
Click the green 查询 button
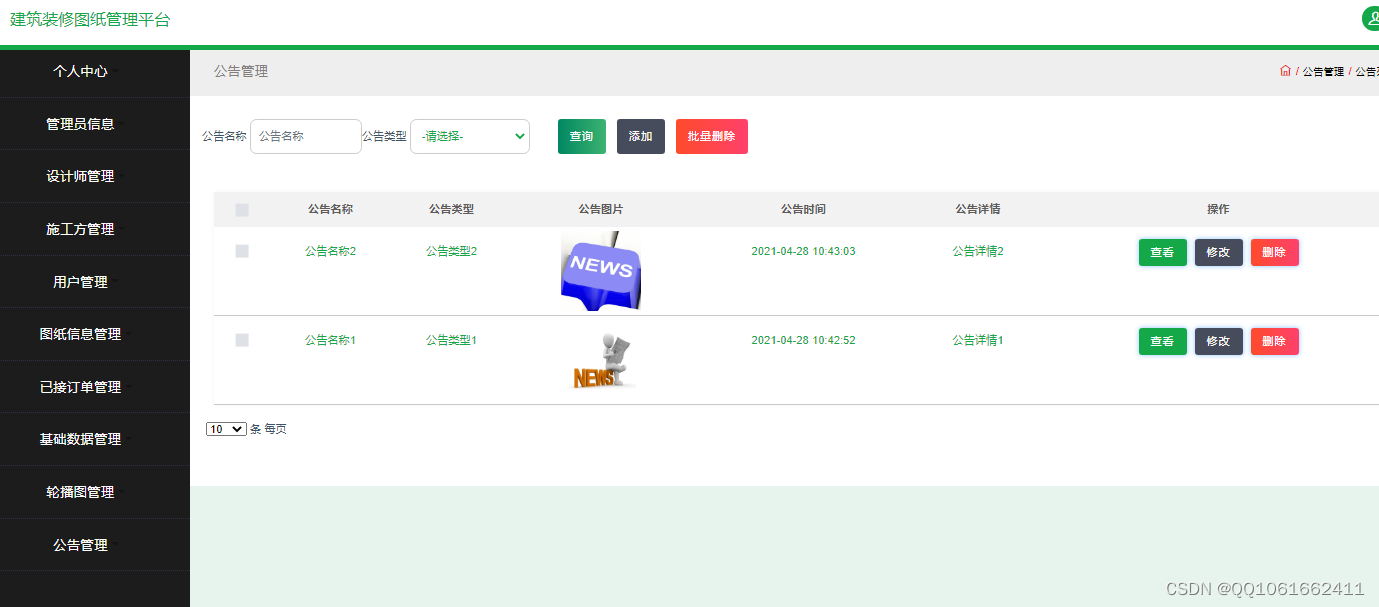click(x=582, y=137)
